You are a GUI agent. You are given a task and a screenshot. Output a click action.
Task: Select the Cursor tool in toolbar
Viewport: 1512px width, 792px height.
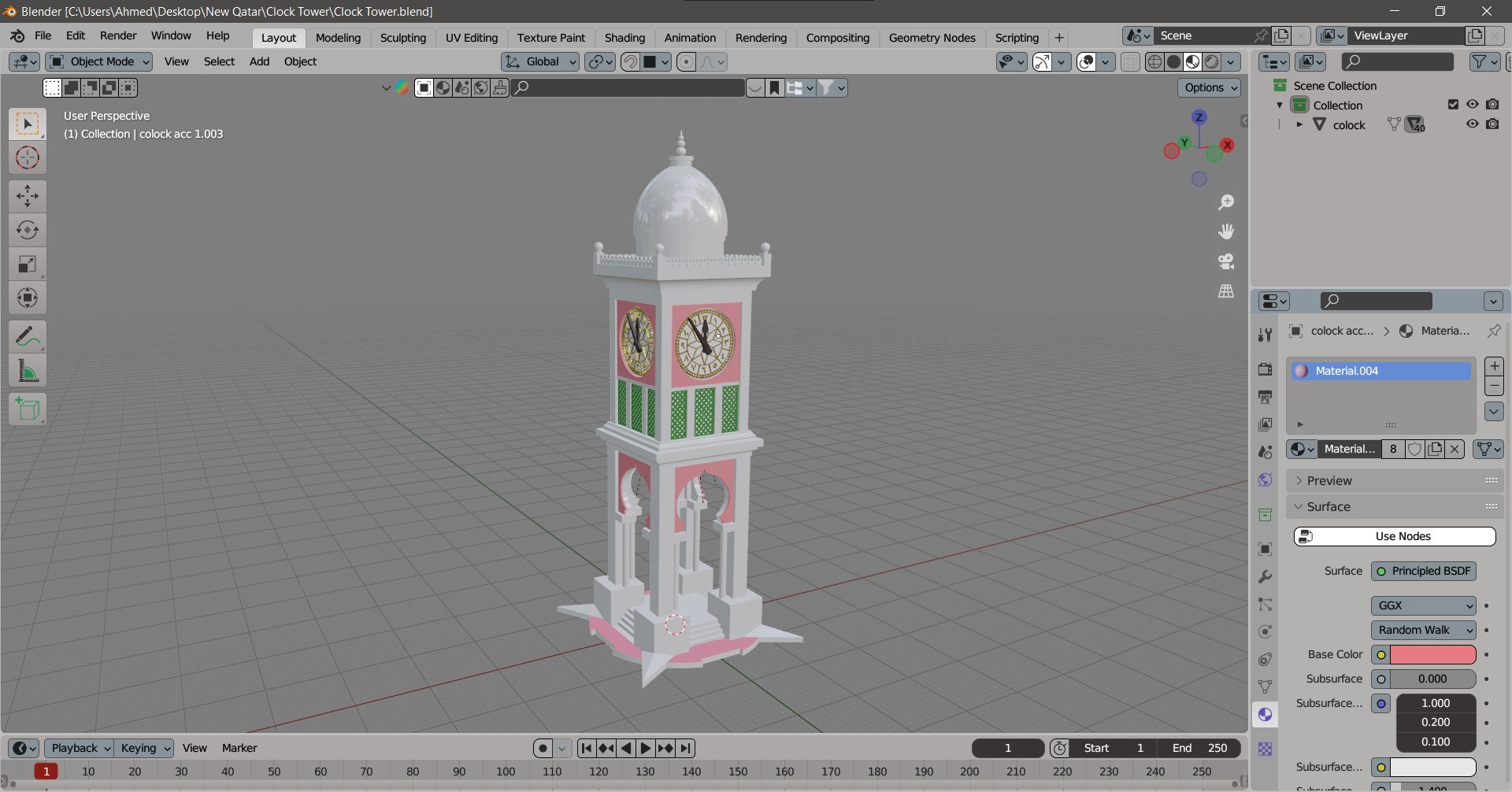28,158
